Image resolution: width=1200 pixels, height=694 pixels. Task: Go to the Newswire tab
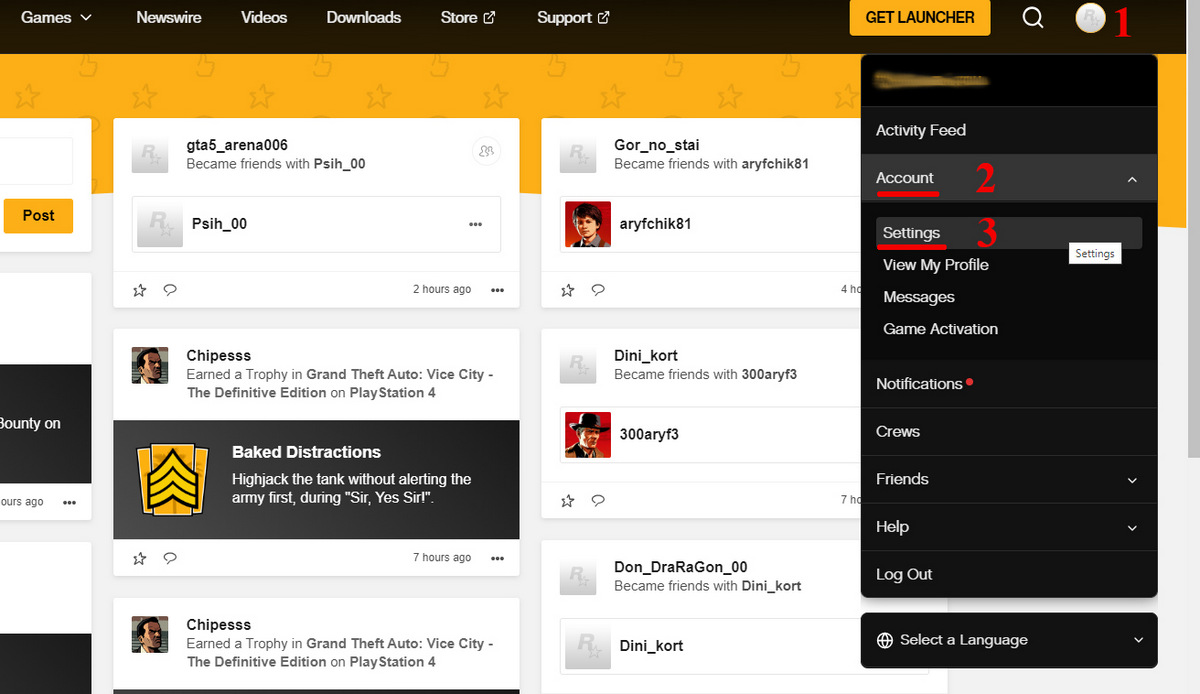click(x=168, y=18)
